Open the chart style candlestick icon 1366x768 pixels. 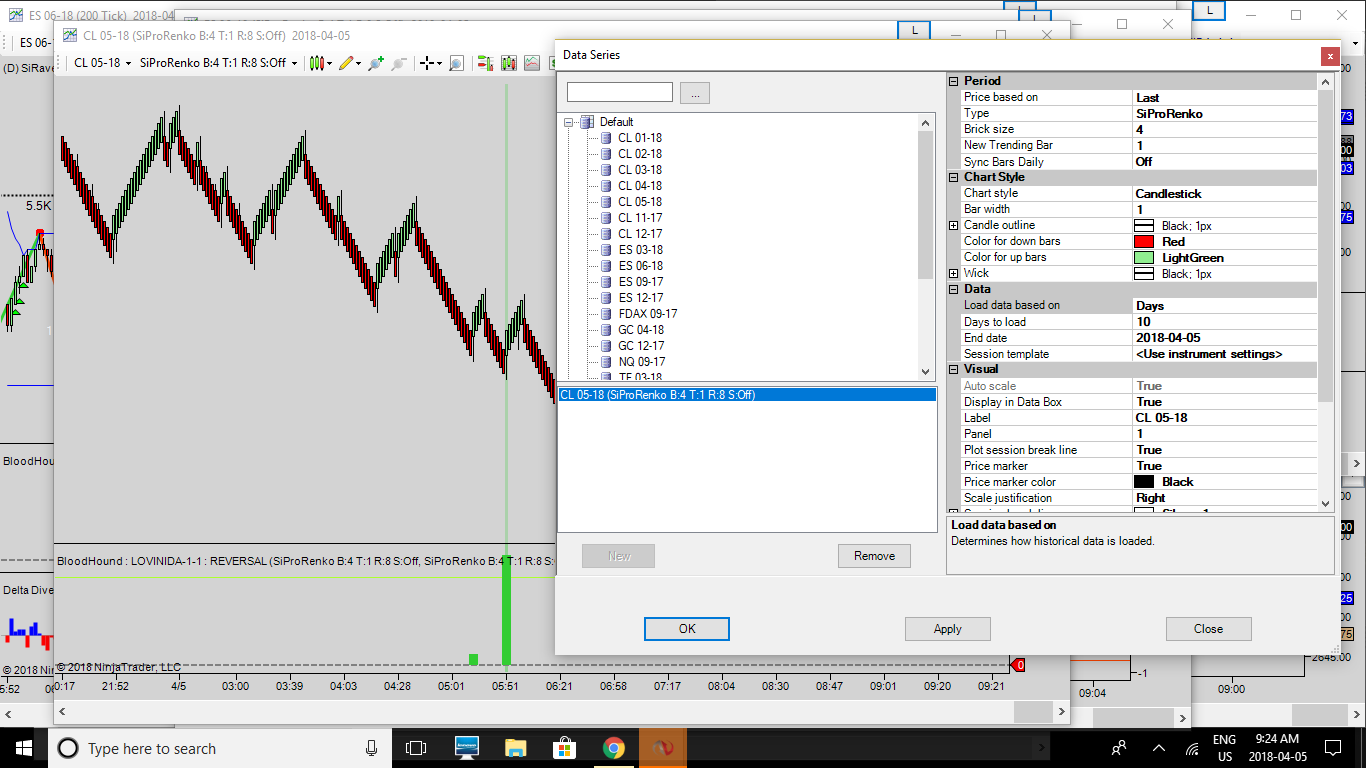(x=318, y=63)
